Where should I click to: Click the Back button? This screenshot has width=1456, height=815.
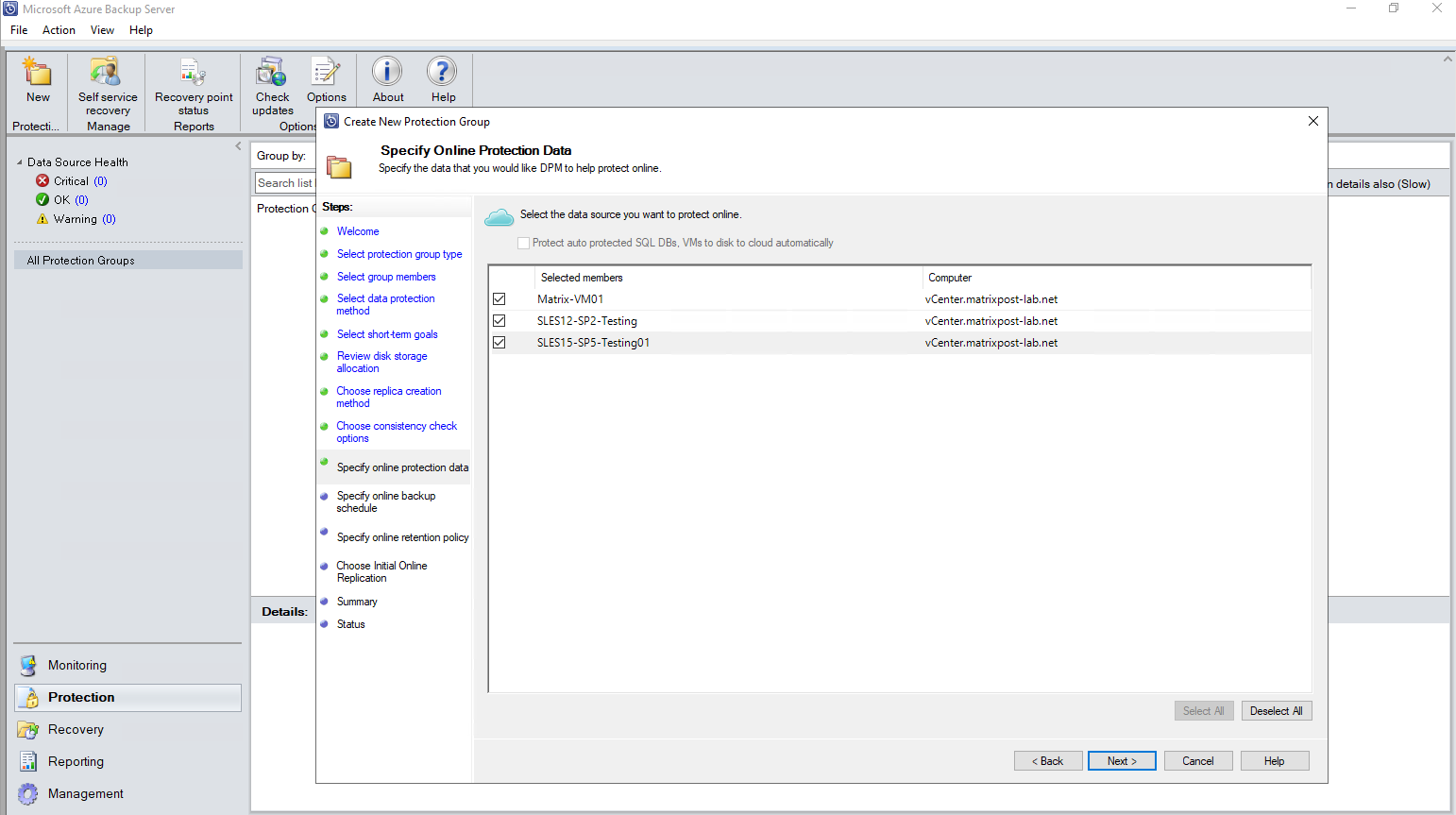click(x=1048, y=761)
